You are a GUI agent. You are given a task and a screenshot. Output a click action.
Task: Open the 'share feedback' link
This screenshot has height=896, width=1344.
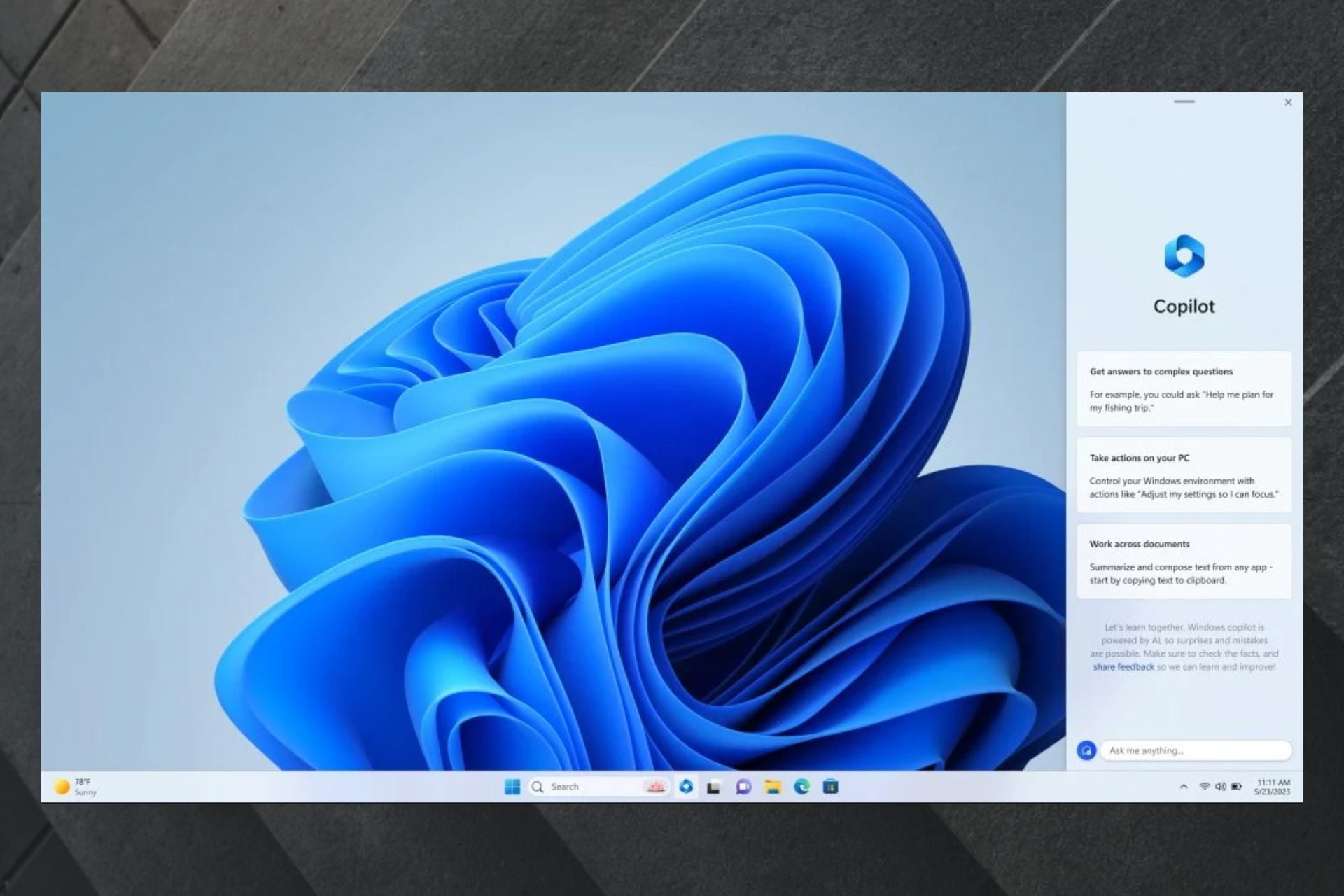point(1123,667)
